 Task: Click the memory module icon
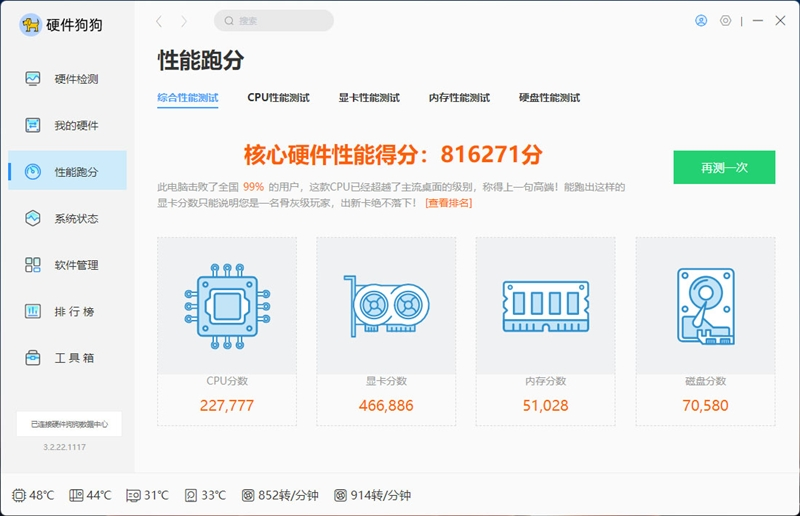click(545, 306)
